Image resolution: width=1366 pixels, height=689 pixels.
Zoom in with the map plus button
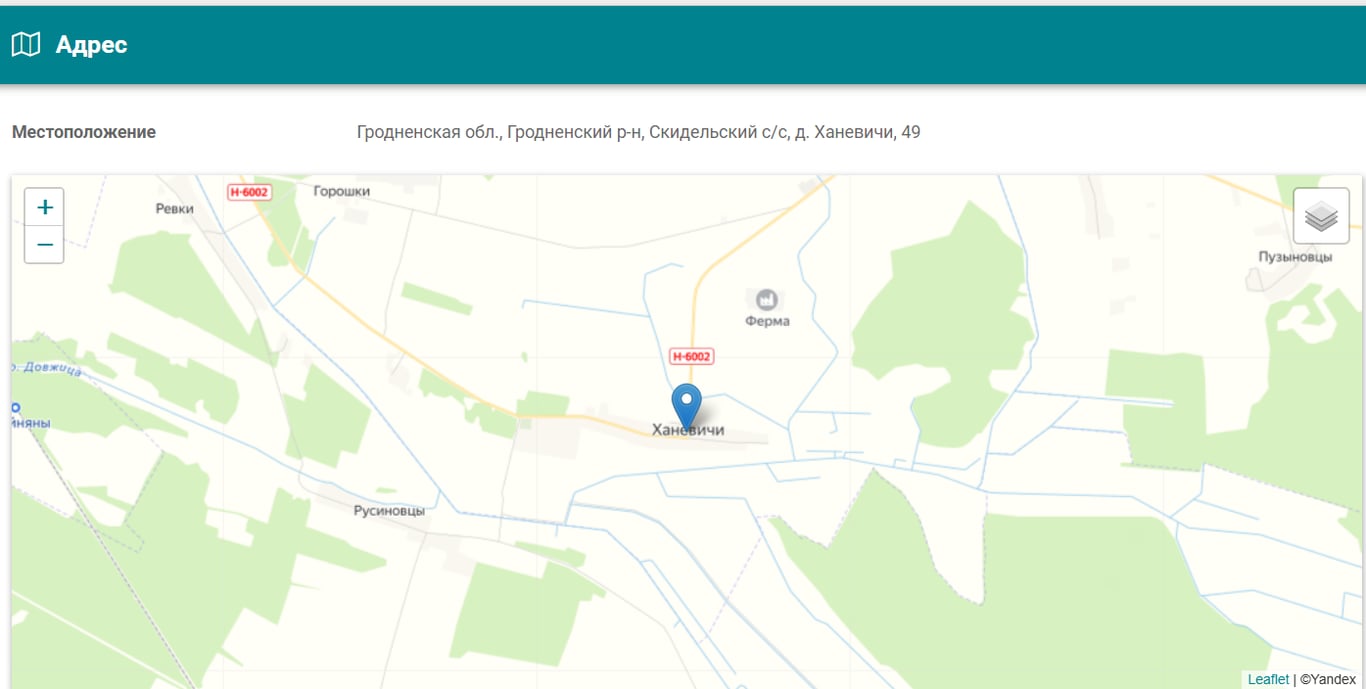tap(44, 207)
